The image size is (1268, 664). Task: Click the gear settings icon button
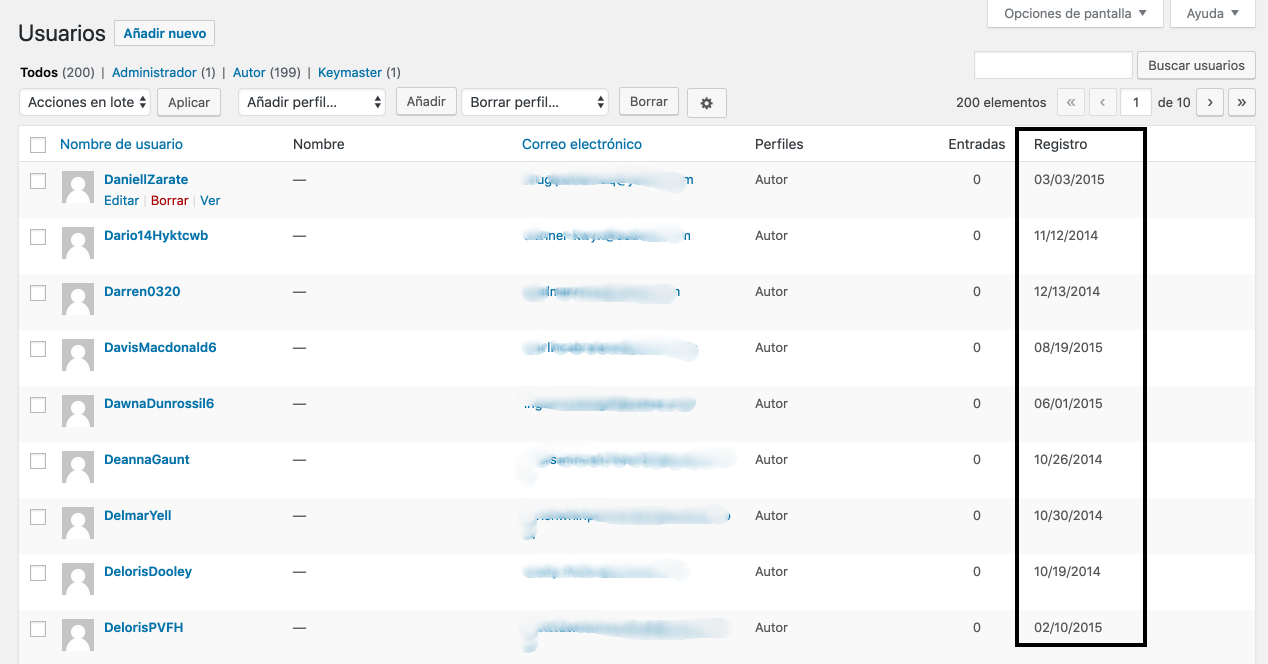pyautogui.click(x=706, y=103)
